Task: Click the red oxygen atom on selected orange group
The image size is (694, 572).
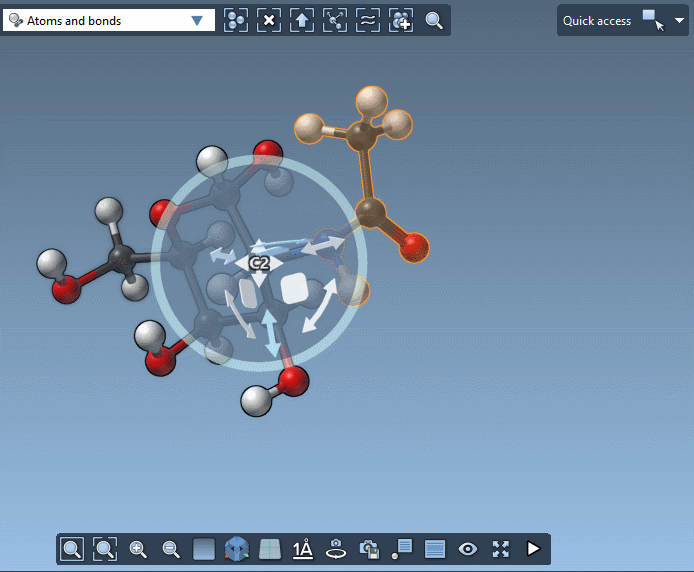Action: pyautogui.click(x=414, y=244)
